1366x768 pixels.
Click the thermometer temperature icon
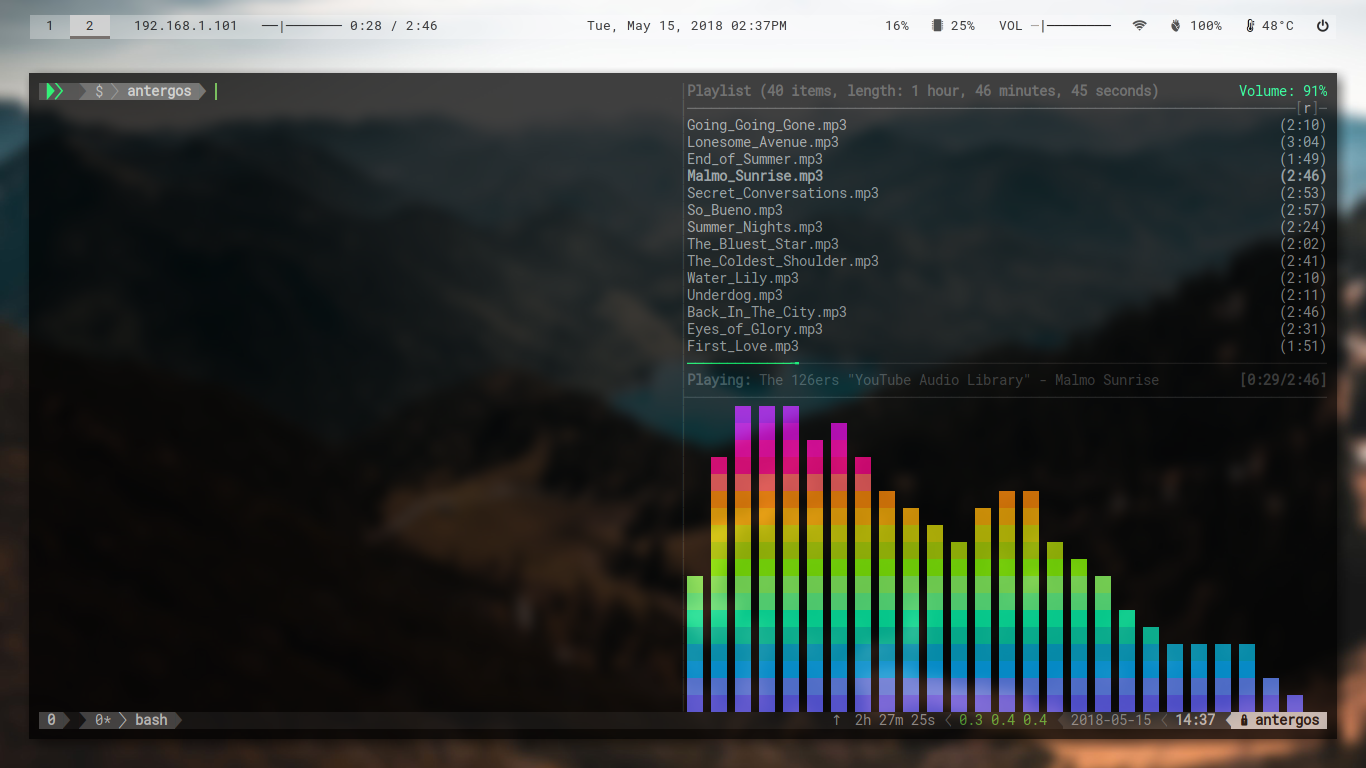pos(1250,26)
